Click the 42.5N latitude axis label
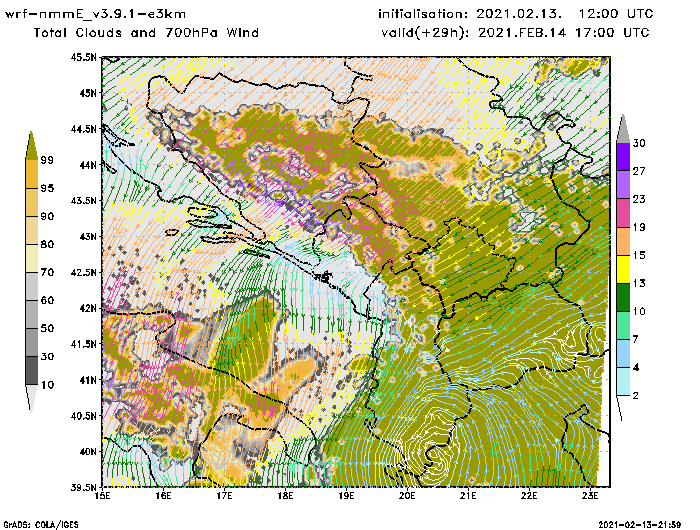Image resolution: width=700 pixels, height=530 pixels. click(83, 272)
